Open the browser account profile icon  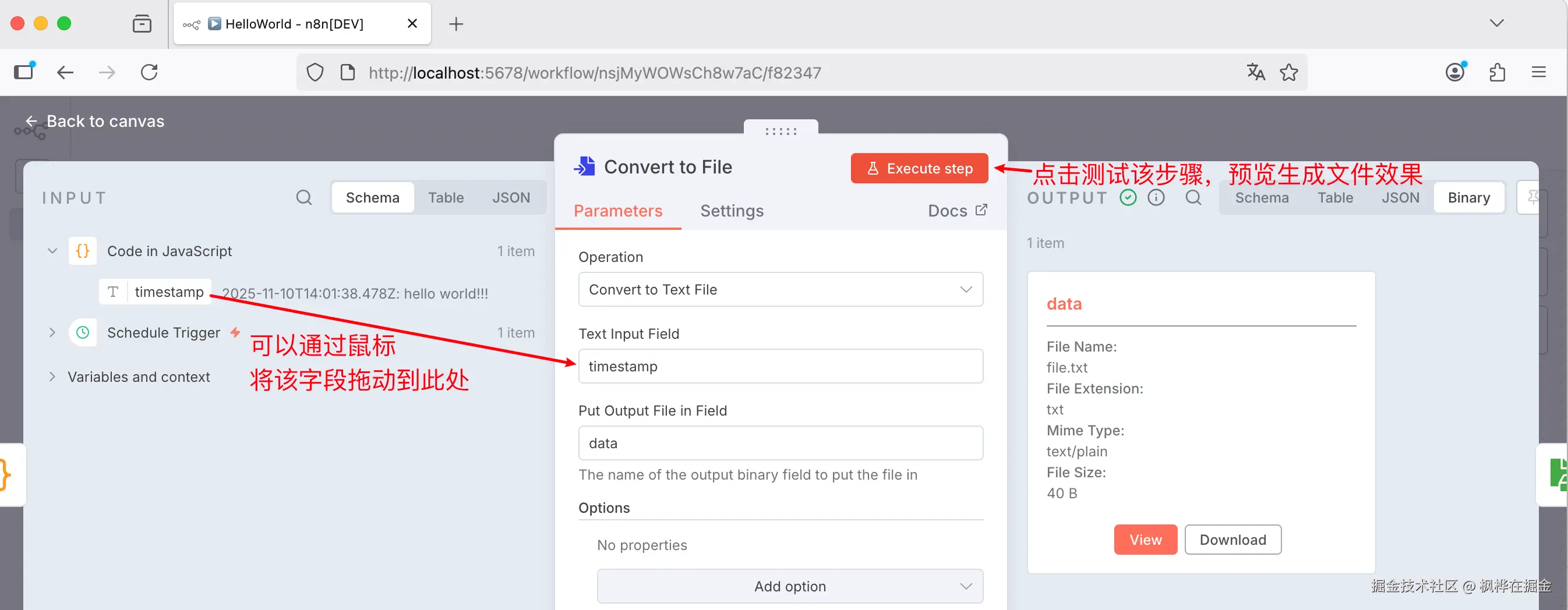point(1455,72)
